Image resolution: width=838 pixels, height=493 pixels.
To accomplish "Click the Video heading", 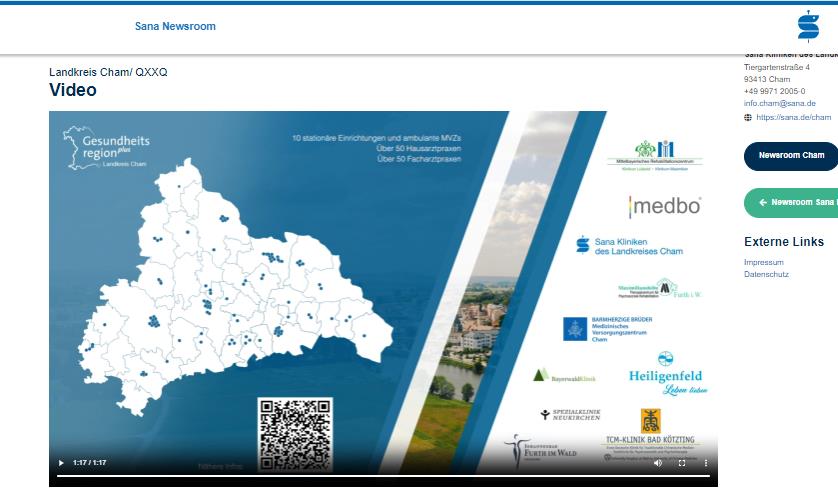I will 73,90.
